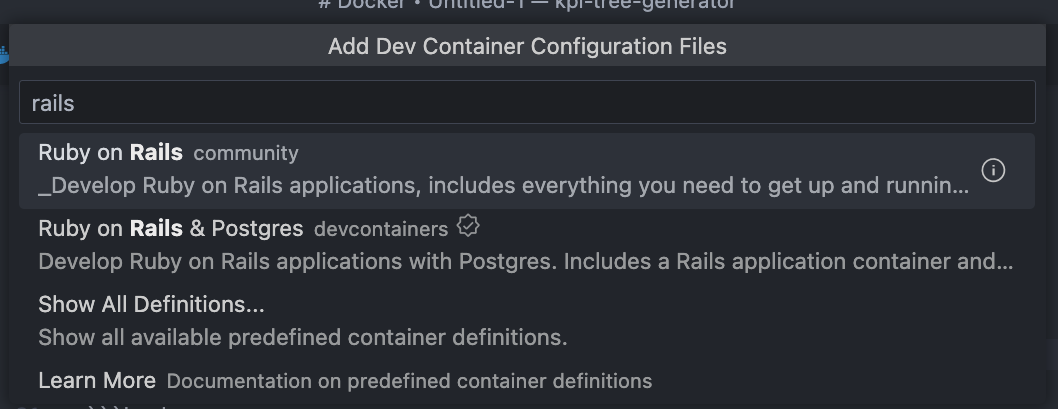Click the info icon on Ruby on Rails row

point(993,170)
